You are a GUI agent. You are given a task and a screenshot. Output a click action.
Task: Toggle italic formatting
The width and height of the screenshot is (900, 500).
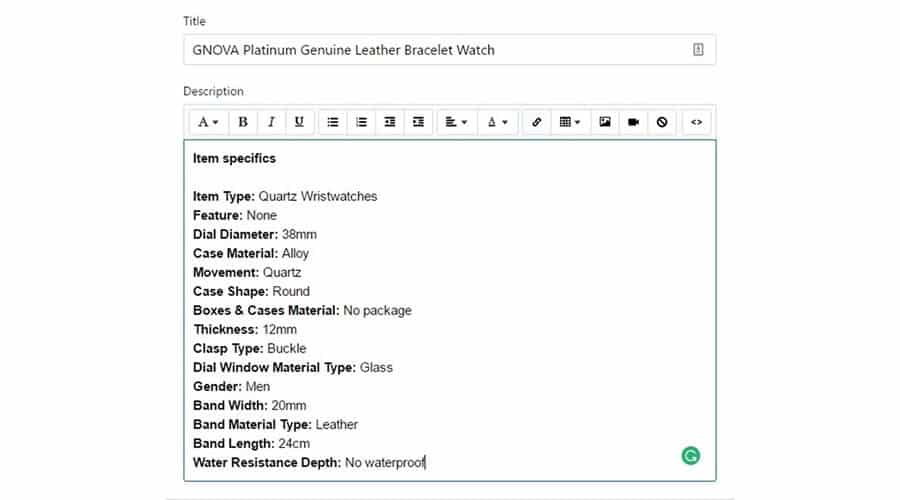click(271, 122)
